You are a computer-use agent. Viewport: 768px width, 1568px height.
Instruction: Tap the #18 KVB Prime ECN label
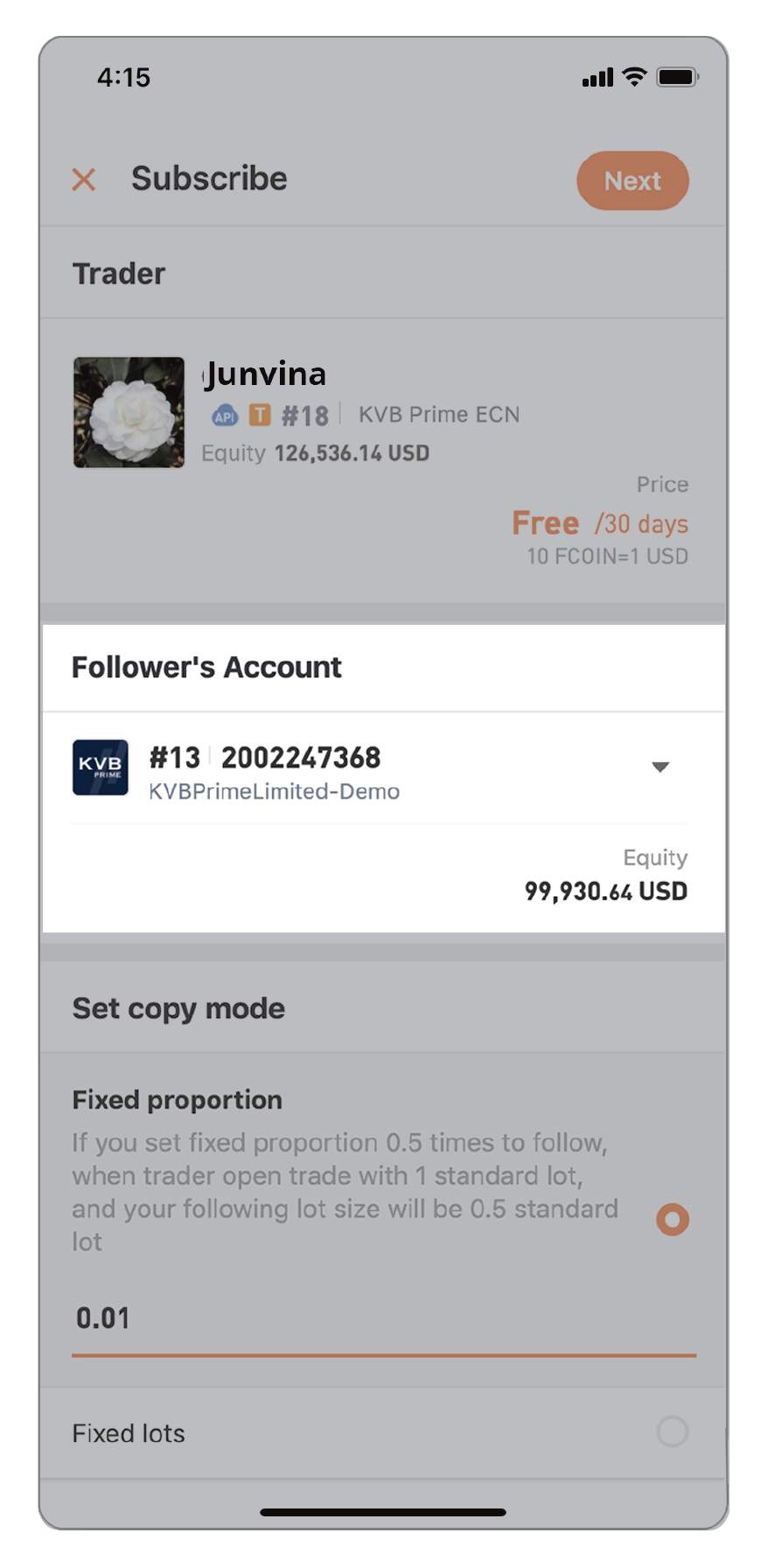[x=401, y=415]
